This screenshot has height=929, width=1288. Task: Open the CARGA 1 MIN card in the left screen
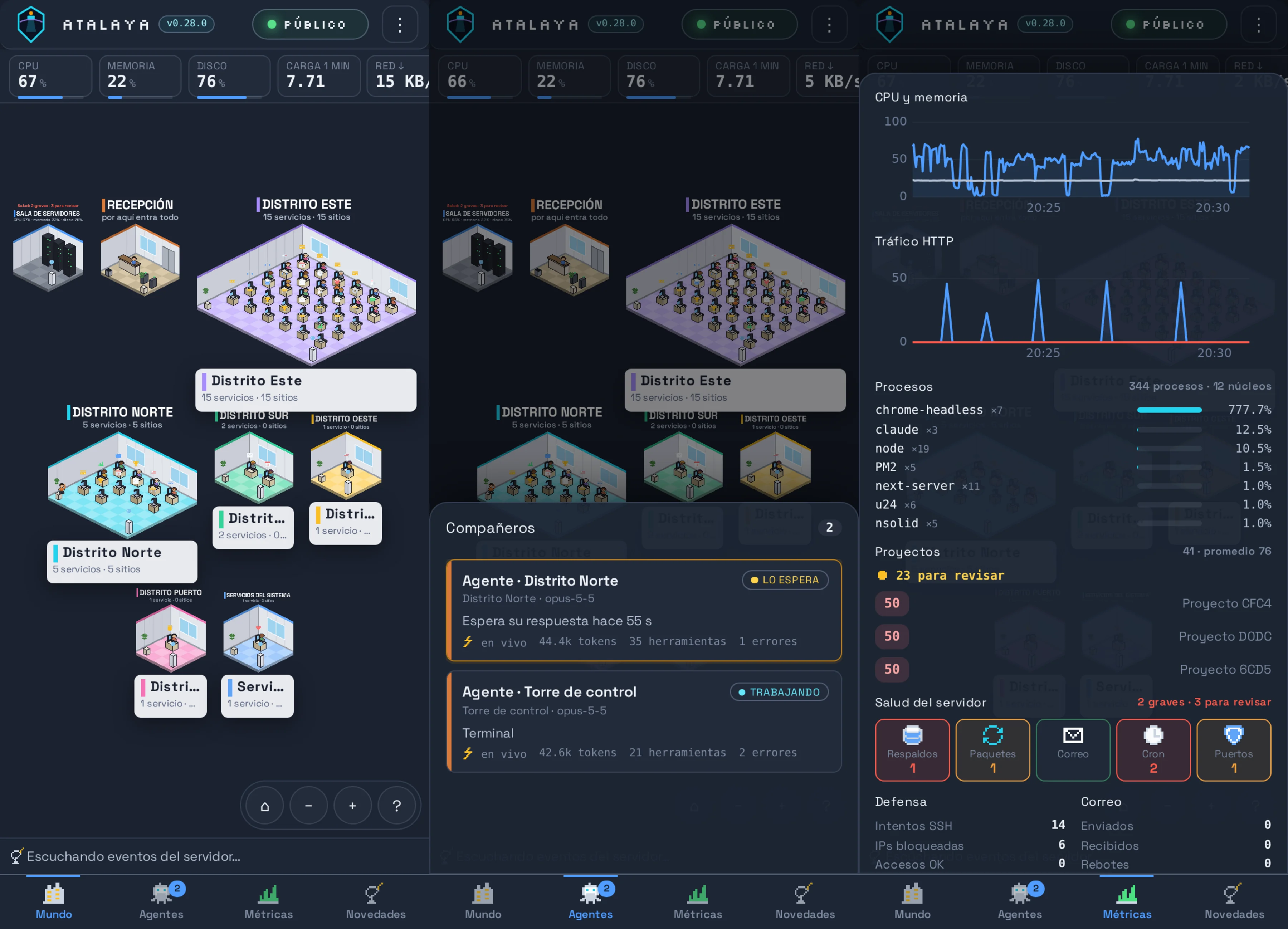[318, 76]
